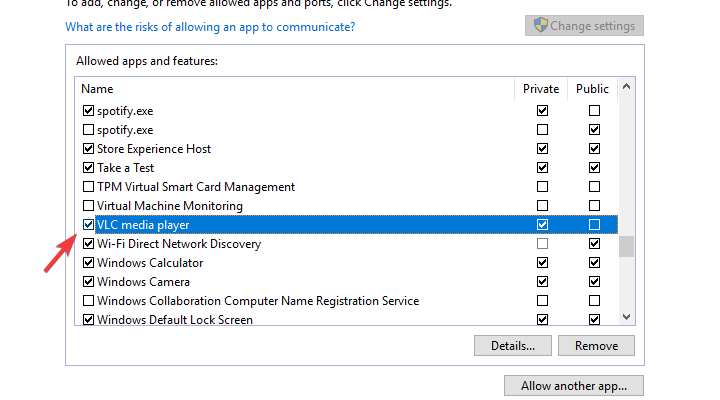This screenshot has width=720, height=400.
Task: Enable Private checkbox for Windows Collaboration service
Action: pos(542,301)
